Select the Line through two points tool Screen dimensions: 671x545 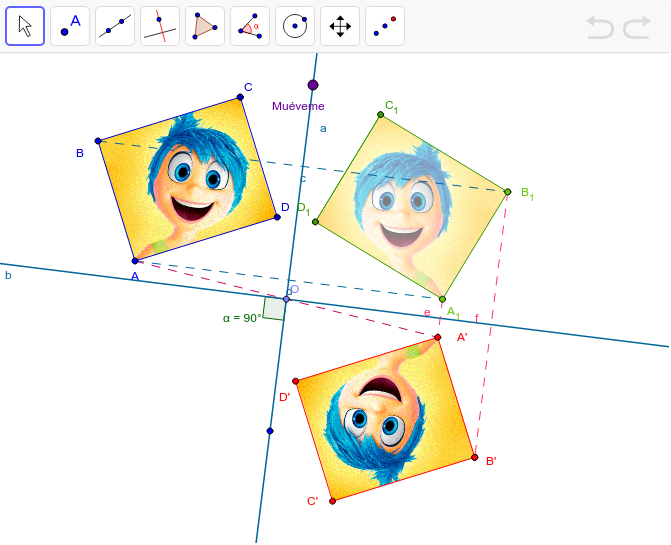tap(115, 26)
